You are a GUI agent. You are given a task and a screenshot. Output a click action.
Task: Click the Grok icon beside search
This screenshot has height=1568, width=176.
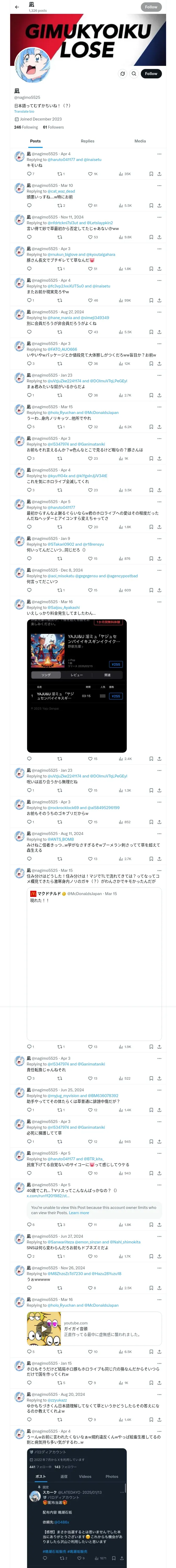coord(123,73)
